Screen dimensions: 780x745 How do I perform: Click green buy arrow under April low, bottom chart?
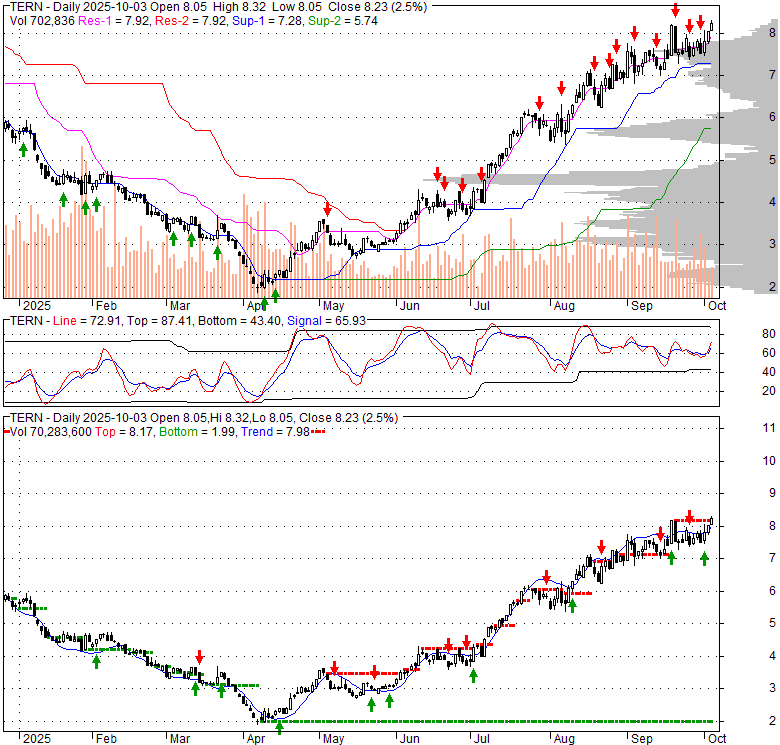tap(280, 729)
